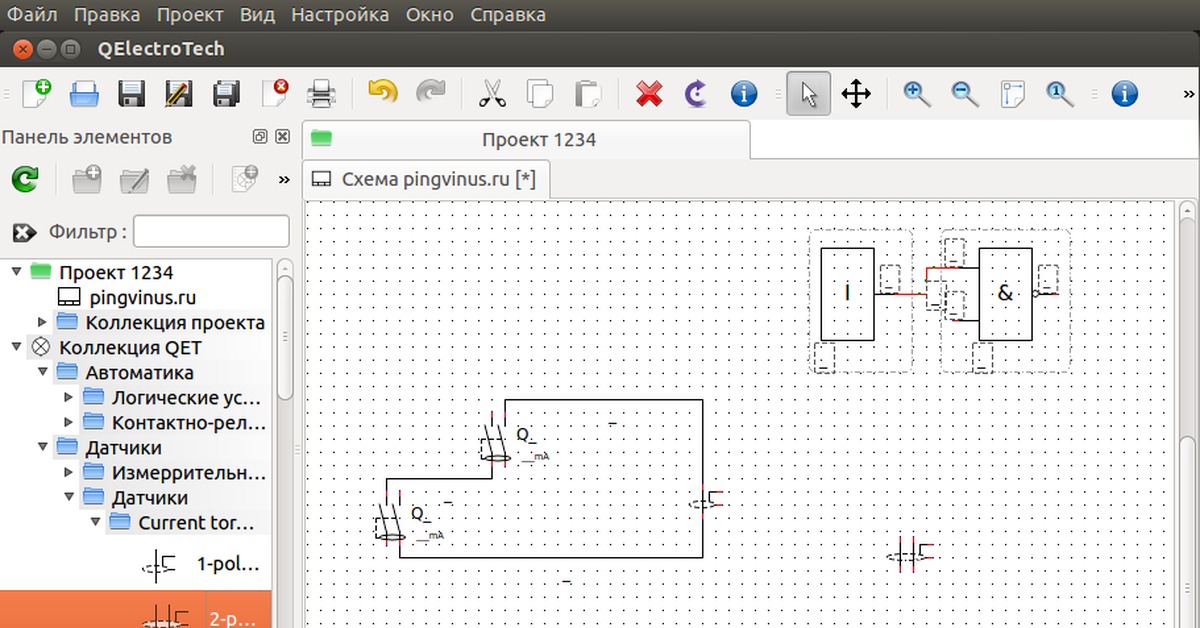Zoom in using the magnifier plus icon
Viewport: 1200px width, 628px height.
pyautogui.click(x=917, y=94)
